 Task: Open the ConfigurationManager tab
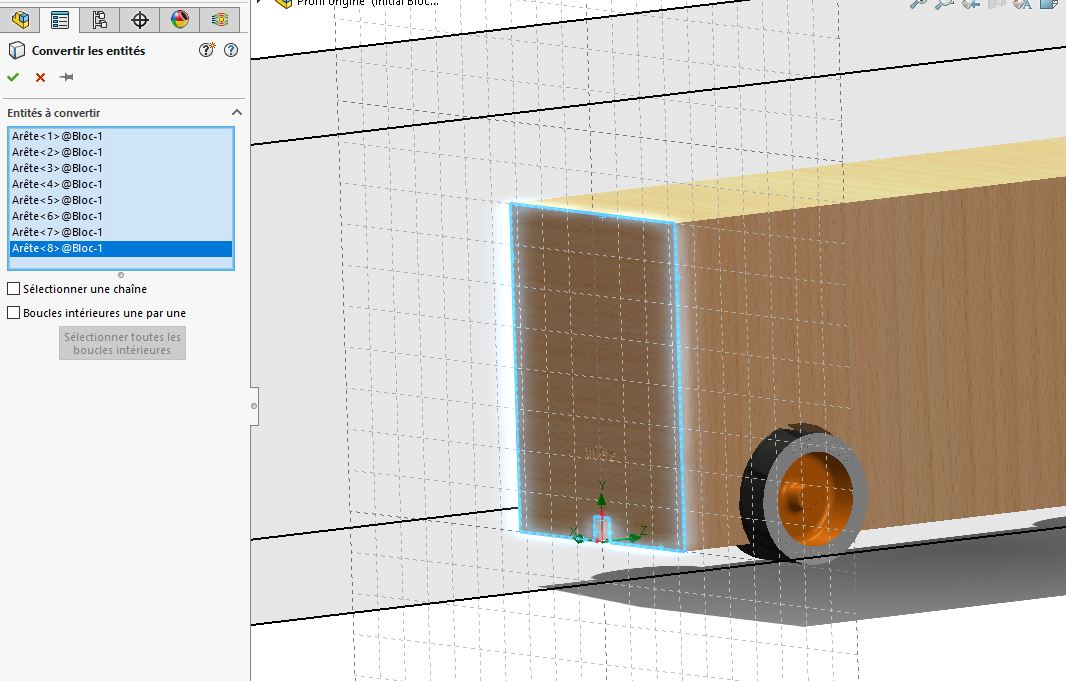pos(99,19)
